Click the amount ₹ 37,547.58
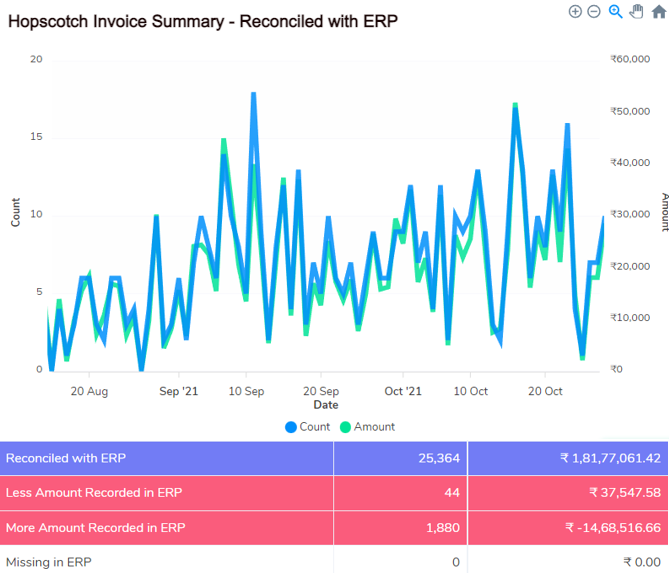The height and width of the screenshot is (573, 670). coord(625,493)
